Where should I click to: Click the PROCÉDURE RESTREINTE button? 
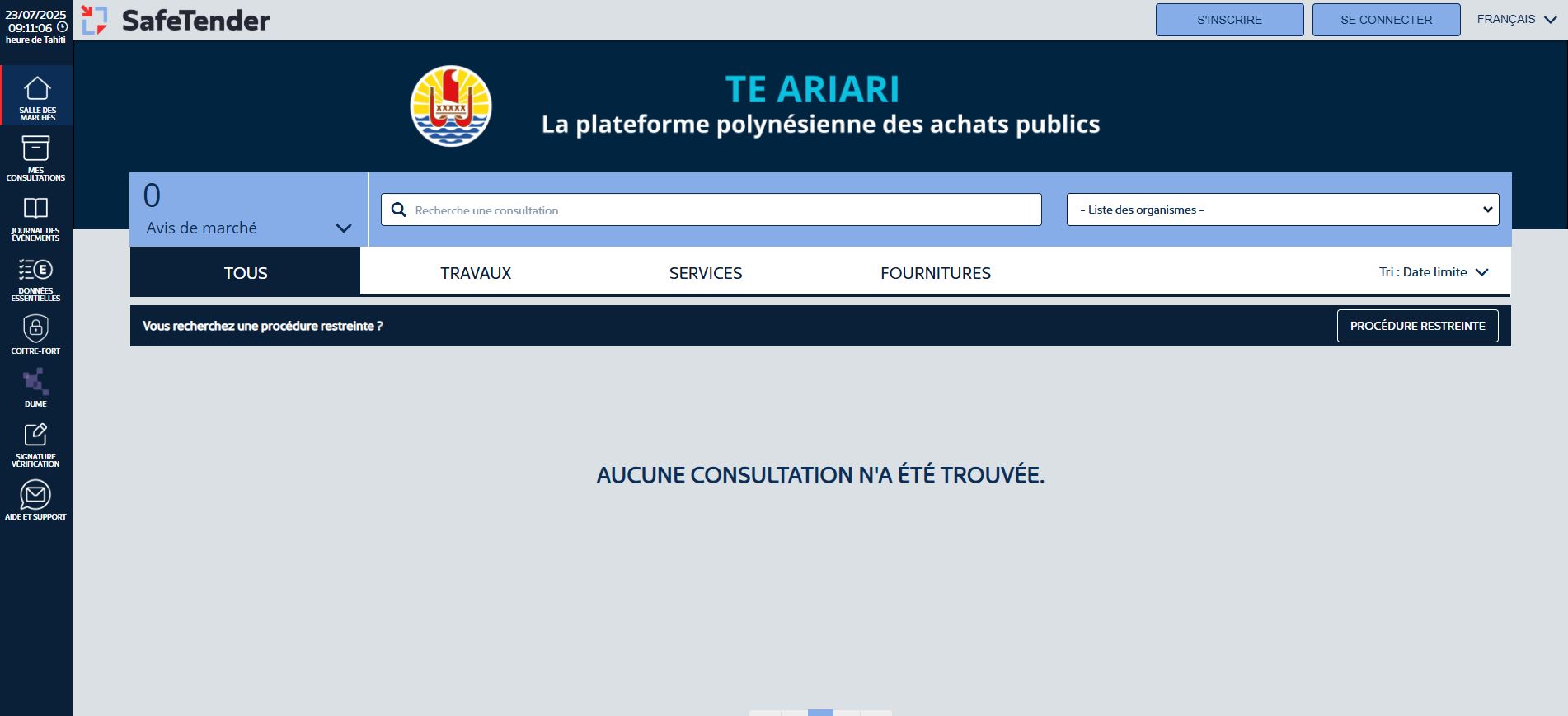[x=1417, y=326]
